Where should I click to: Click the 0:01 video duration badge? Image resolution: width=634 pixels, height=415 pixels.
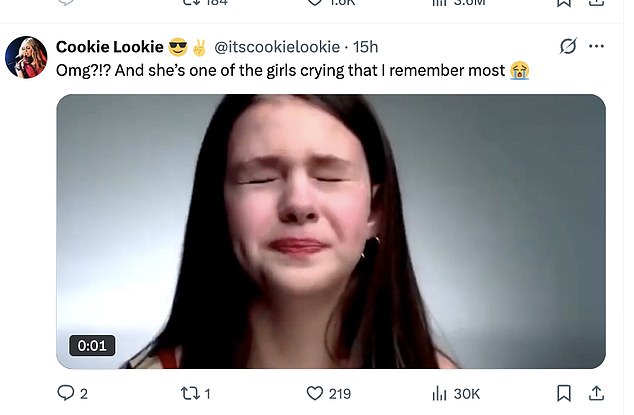91,346
